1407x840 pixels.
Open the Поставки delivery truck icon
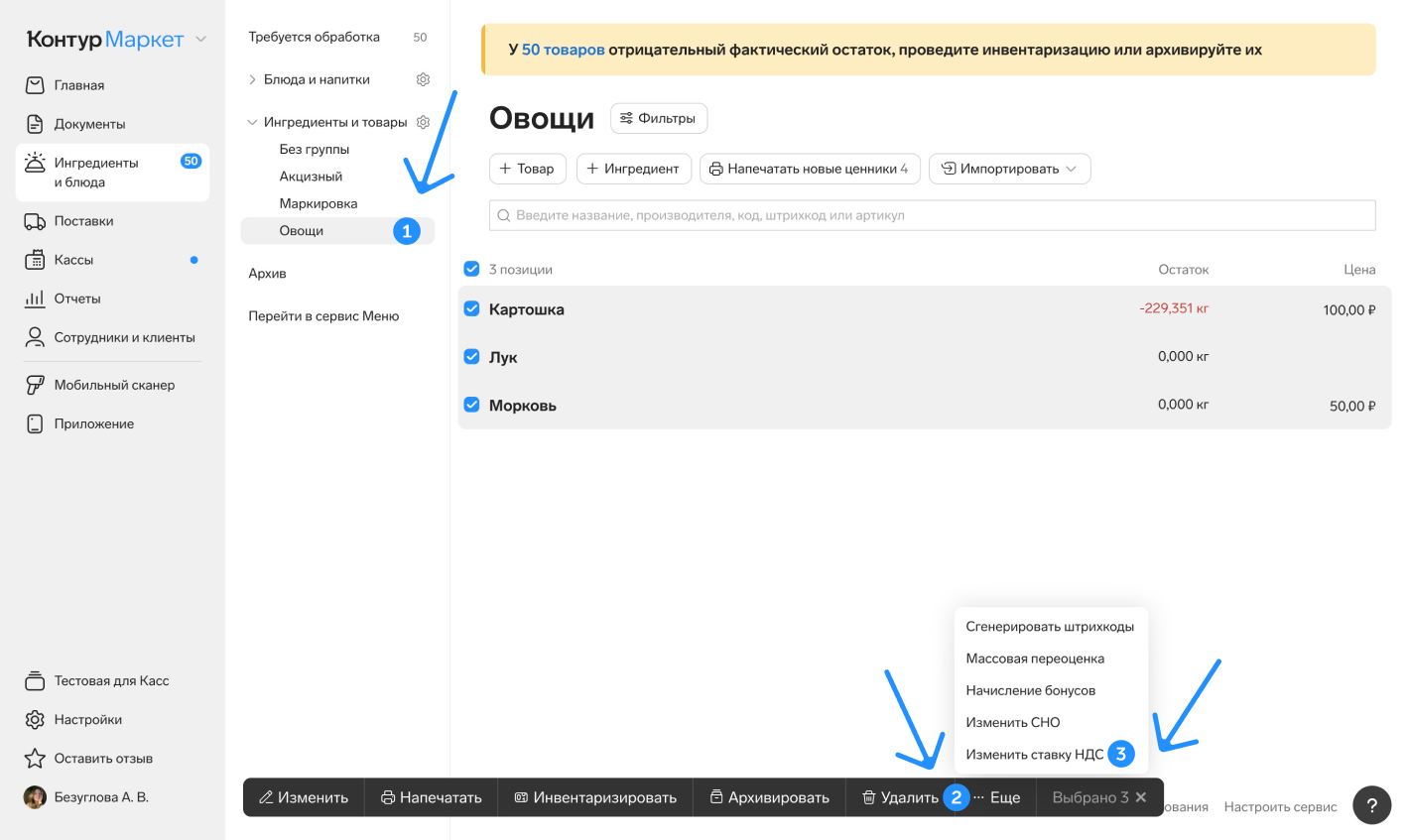[x=35, y=221]
